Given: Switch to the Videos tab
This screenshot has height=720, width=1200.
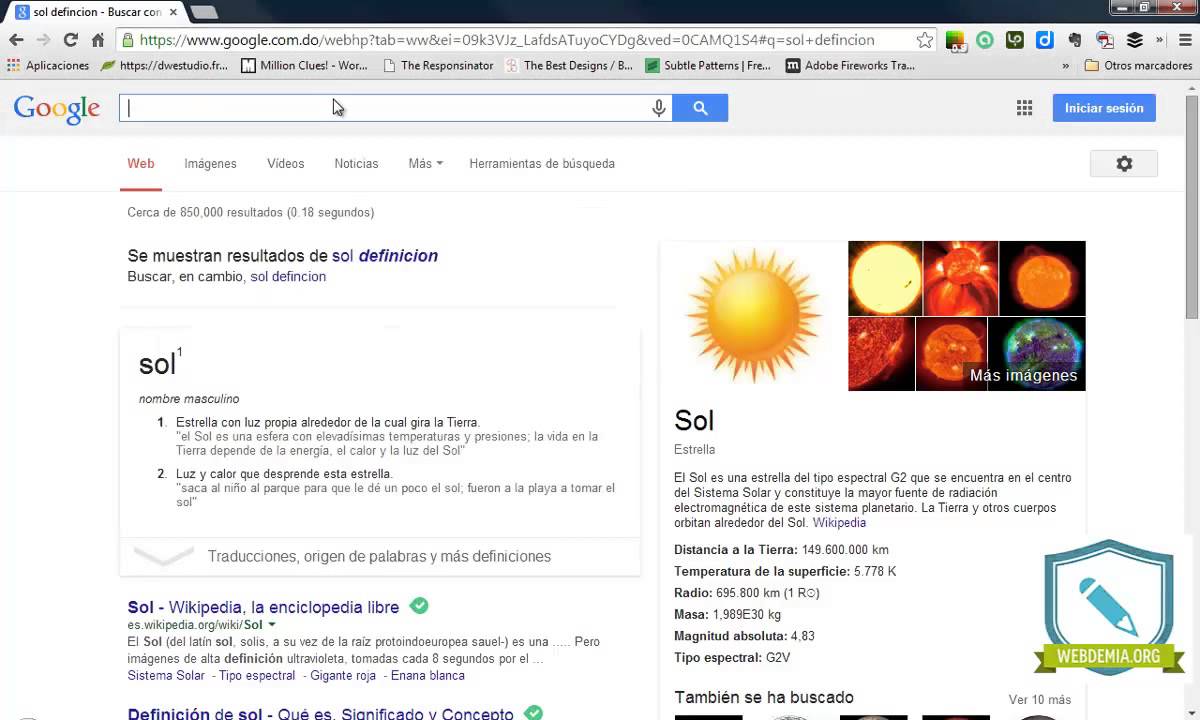Looking at the screenshot, I should click(285, 164).
